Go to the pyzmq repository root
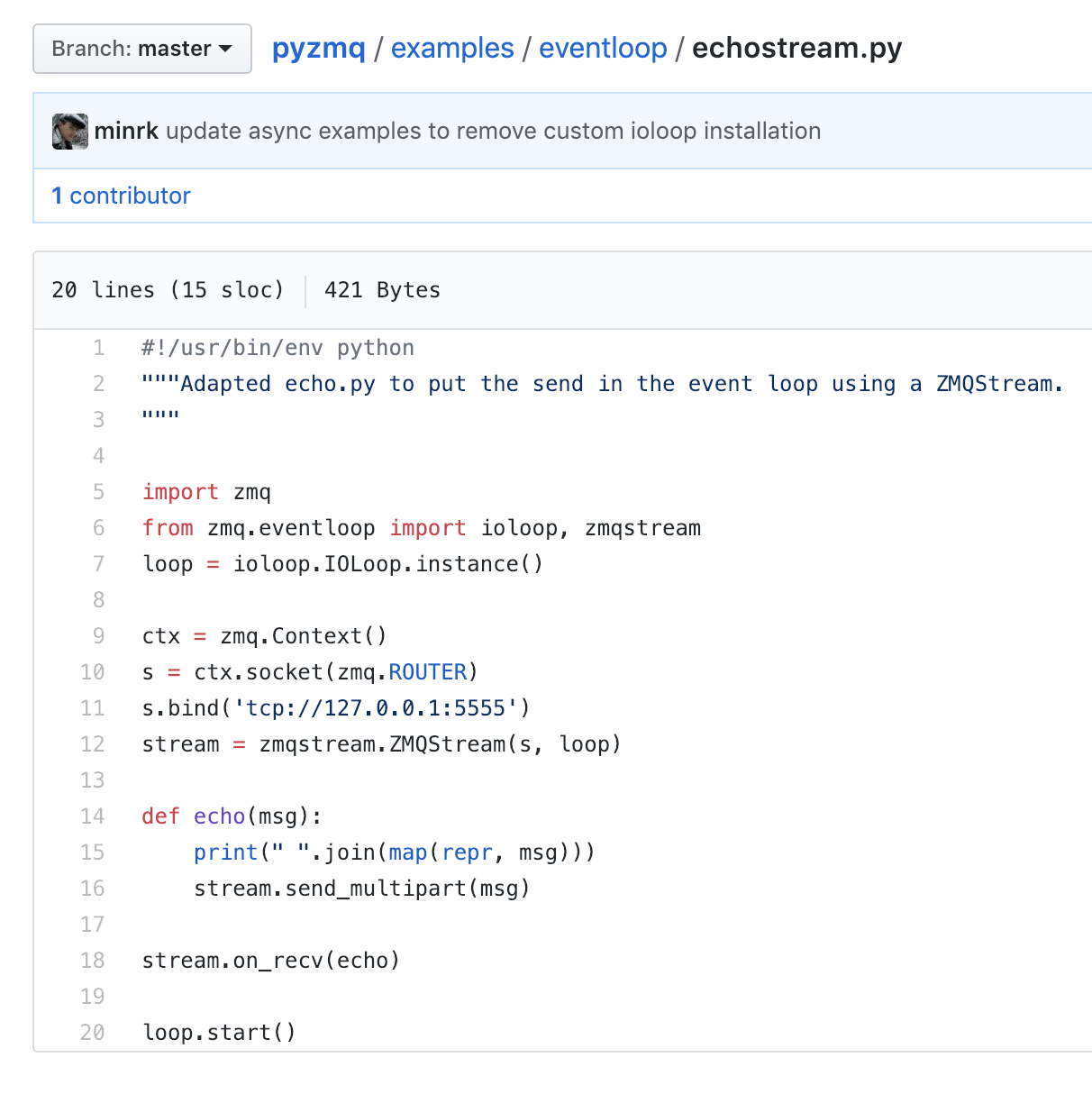The width and height of the screenshot is (1092, 1094). 319,48
